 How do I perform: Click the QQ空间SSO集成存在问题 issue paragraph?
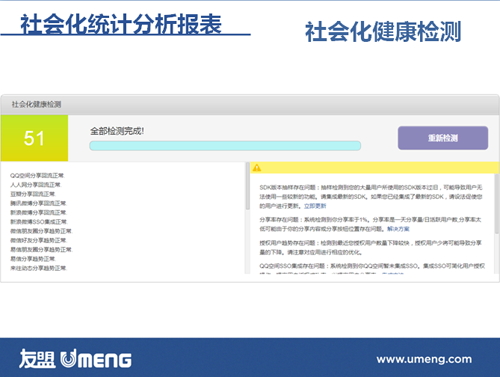tap(372, 269)
